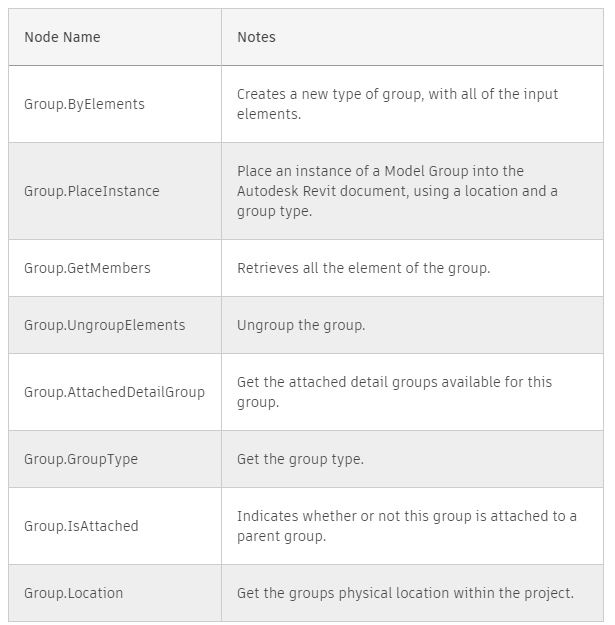Viewport: 615px width, 625px height.
Task: Select the Group.AttachedDetailGroup node name
Action: point(114,392)
